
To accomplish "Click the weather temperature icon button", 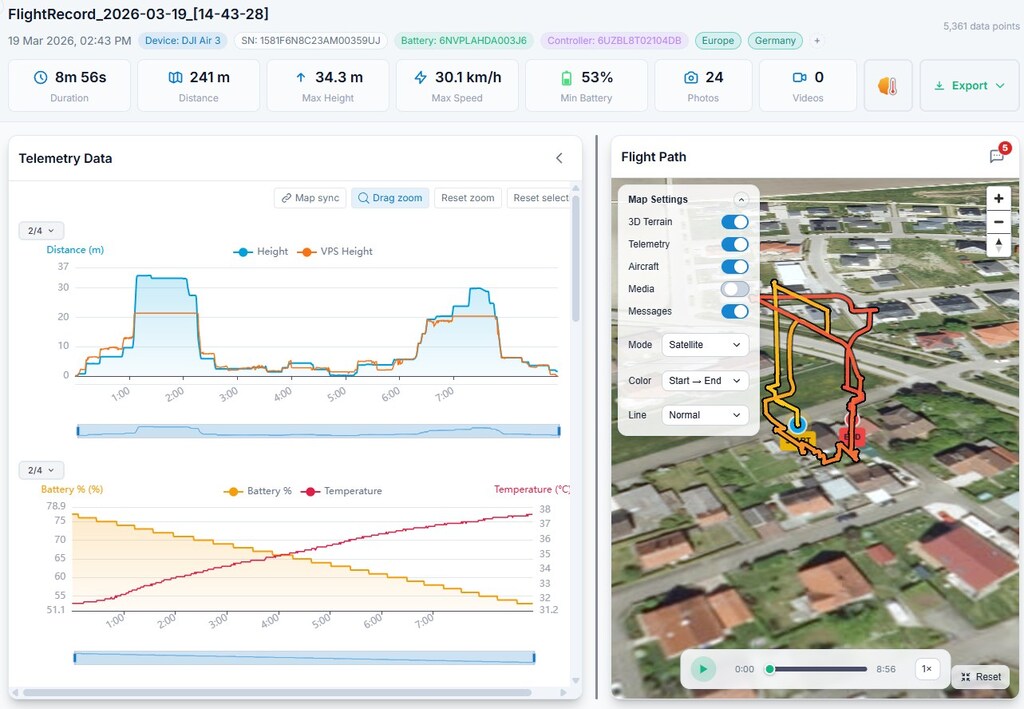I will pyautogui.click(x=888, y=86).
